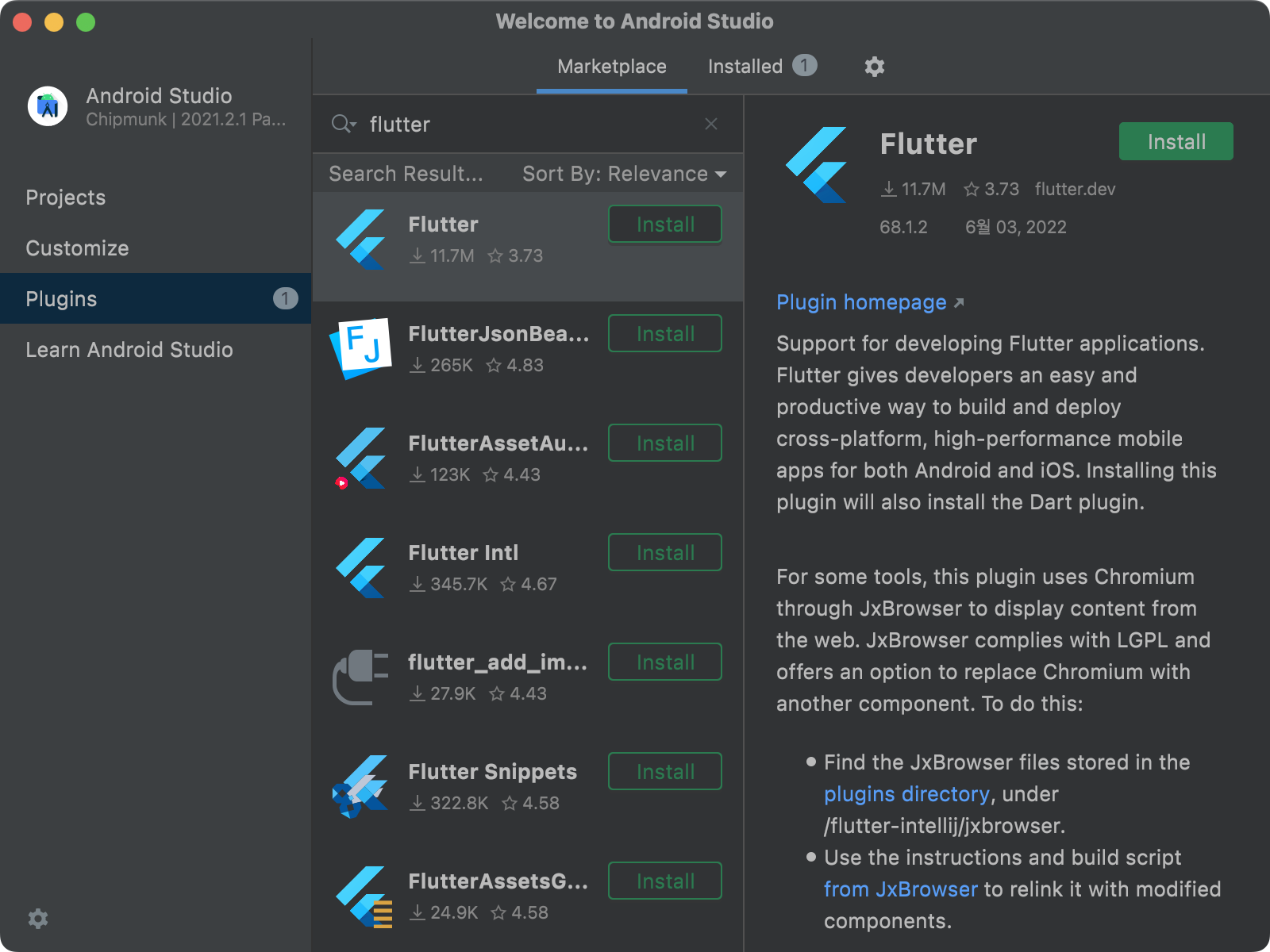The width and height of the screenshot is (1270, 952).
Task: Click the Flutter title in details pane
Action: pyautogui.click(x=929, y=144)
